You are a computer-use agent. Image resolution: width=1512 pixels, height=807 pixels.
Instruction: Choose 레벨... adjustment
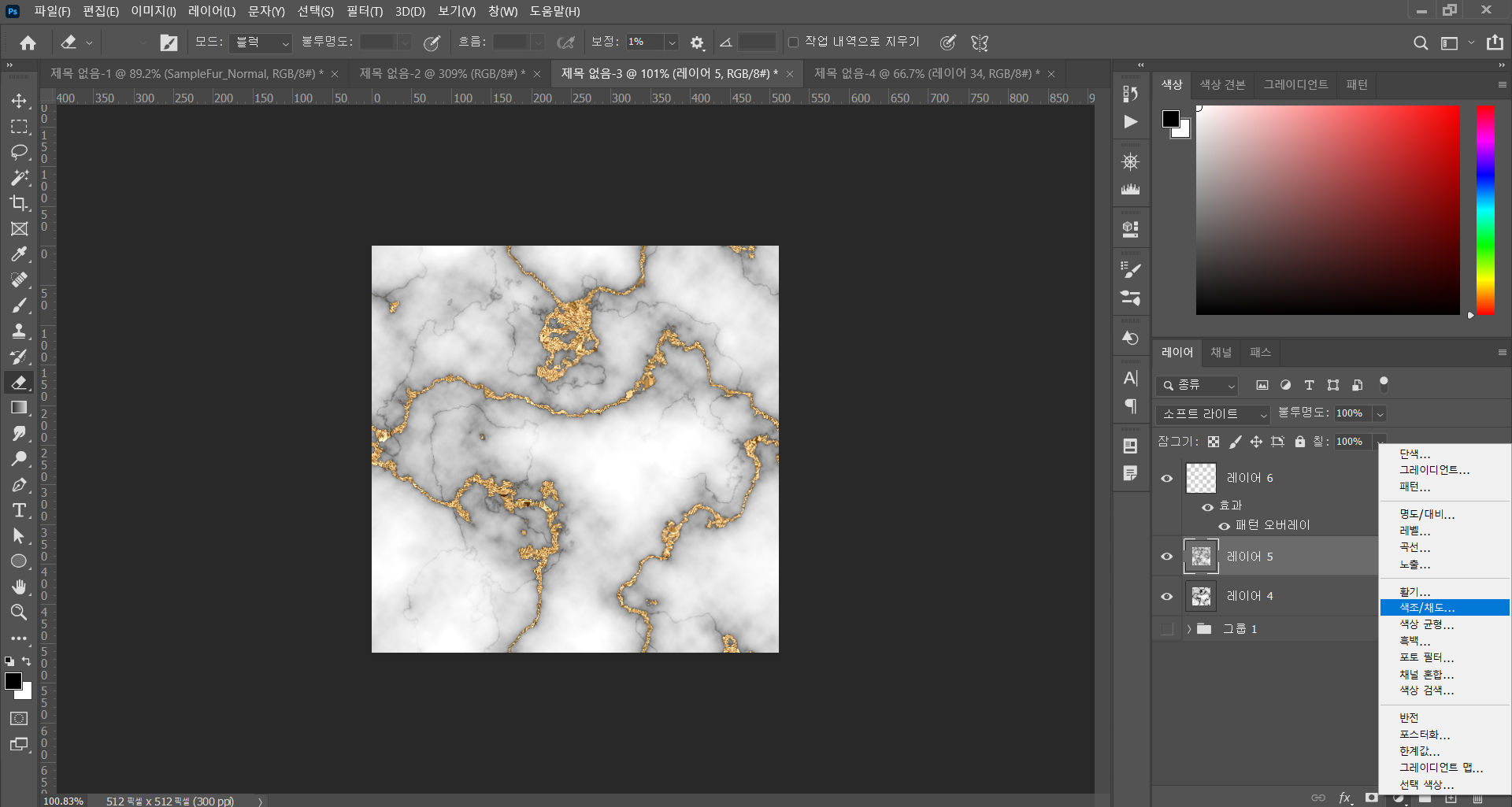coord(1444,531)
